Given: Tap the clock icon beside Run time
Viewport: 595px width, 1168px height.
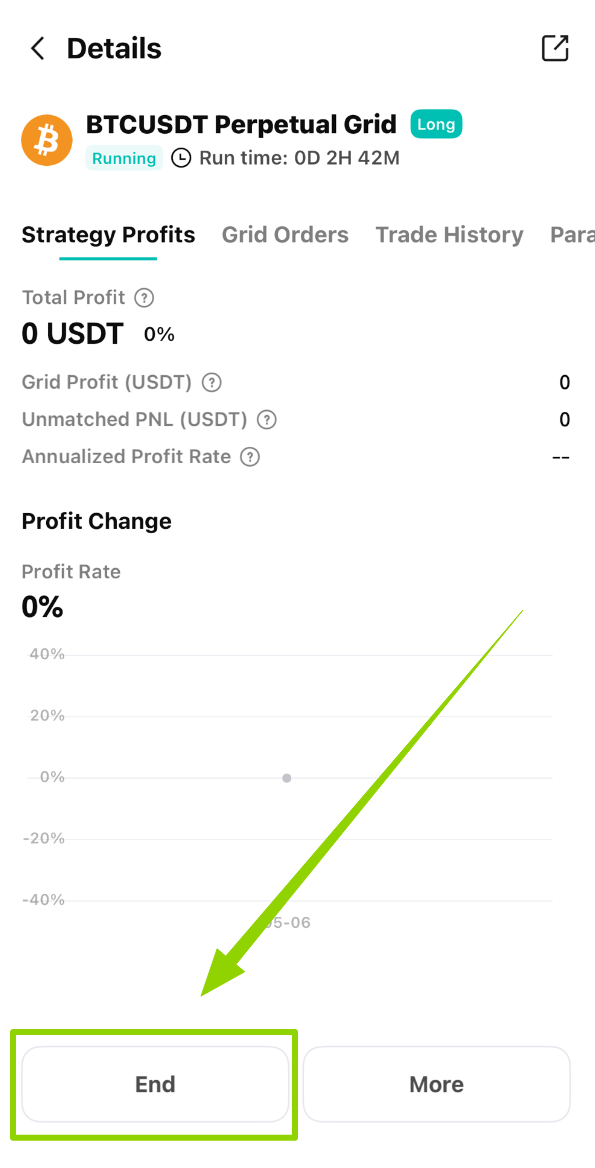Looking at the screenshot, I should (181, 158).
